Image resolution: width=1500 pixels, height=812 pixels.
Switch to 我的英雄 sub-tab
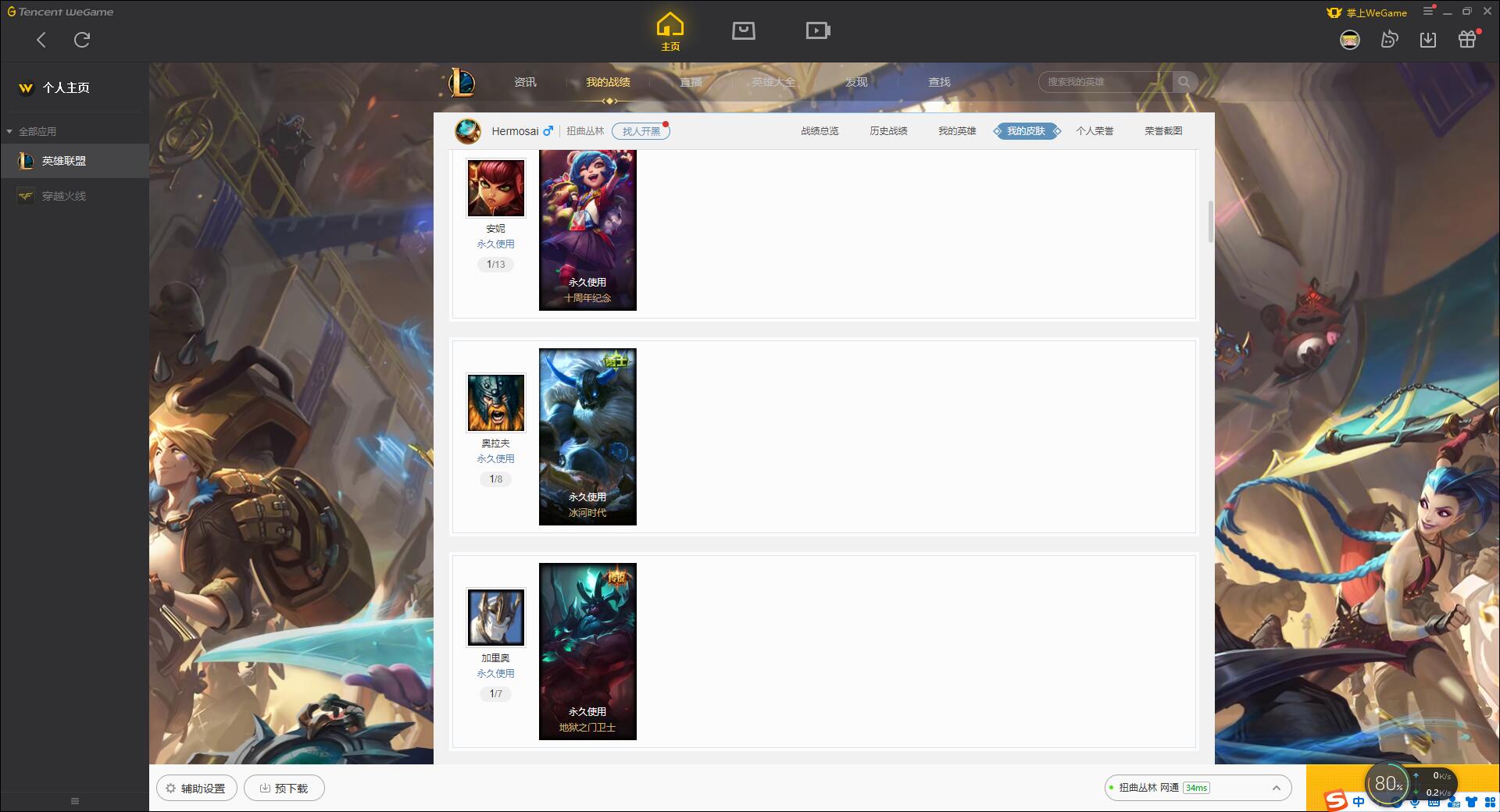coord(957,131)
